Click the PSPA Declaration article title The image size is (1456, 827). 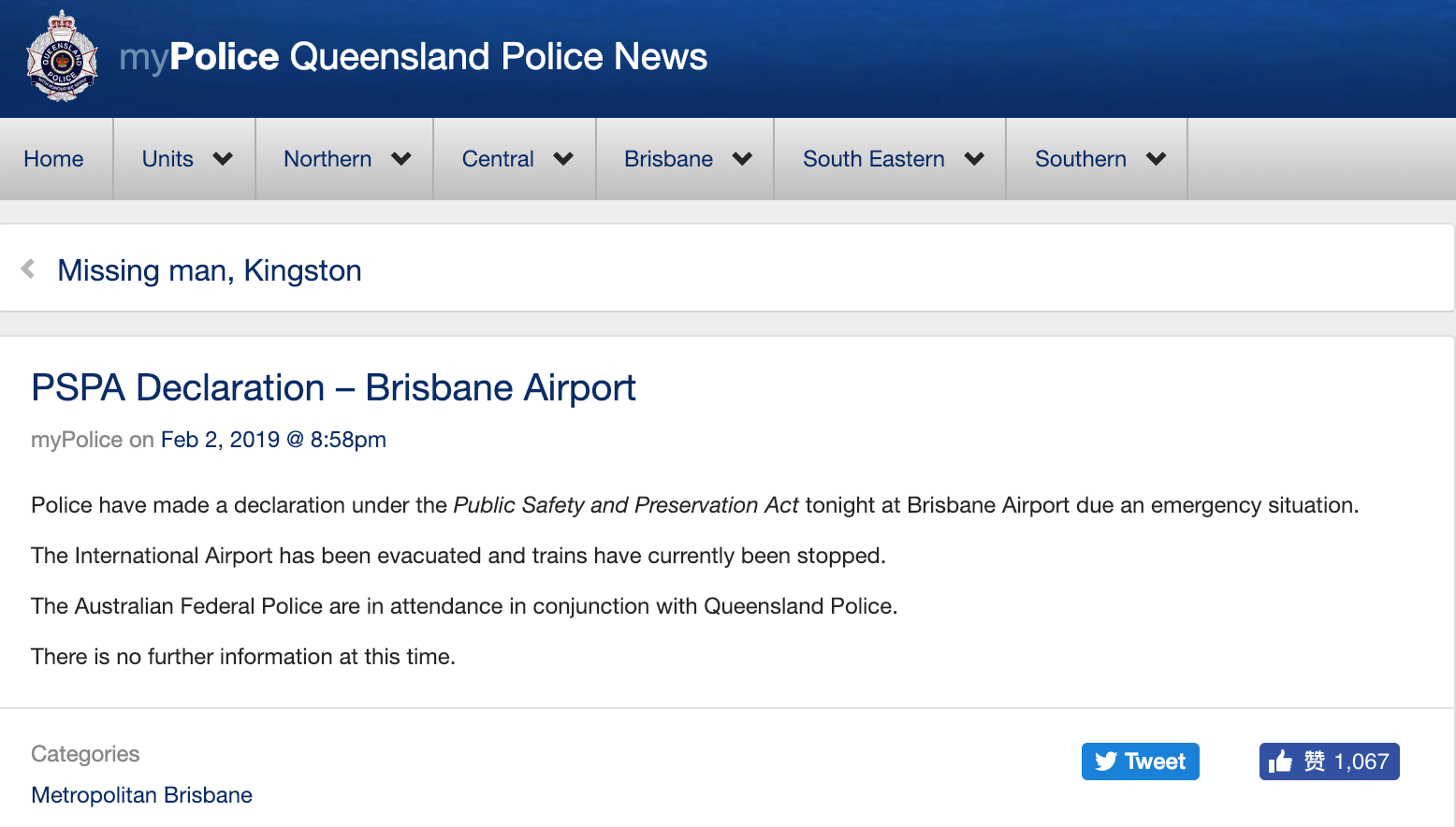click(333, 387)
